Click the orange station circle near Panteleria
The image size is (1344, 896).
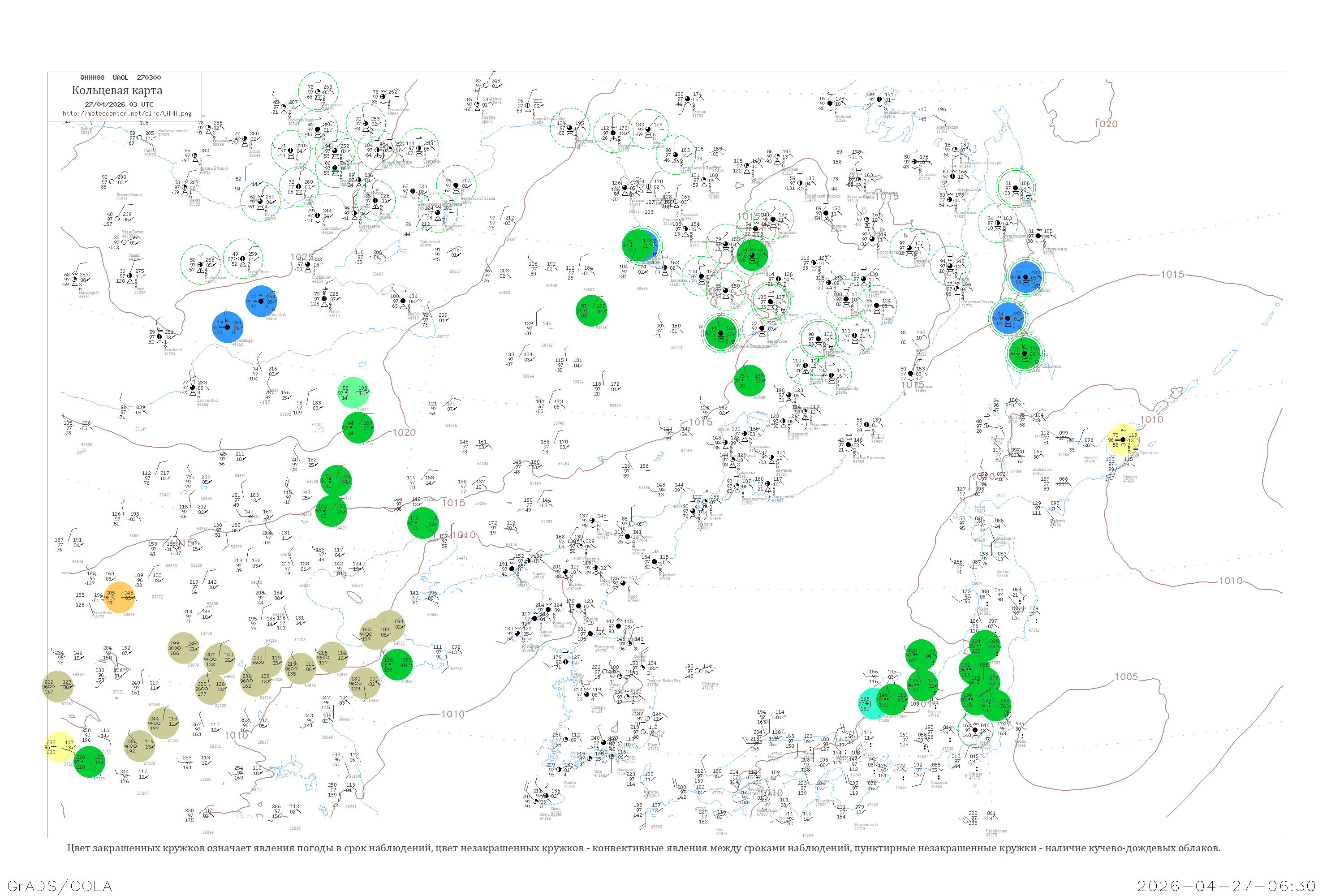pyautogui.click(x=120, y=598)
